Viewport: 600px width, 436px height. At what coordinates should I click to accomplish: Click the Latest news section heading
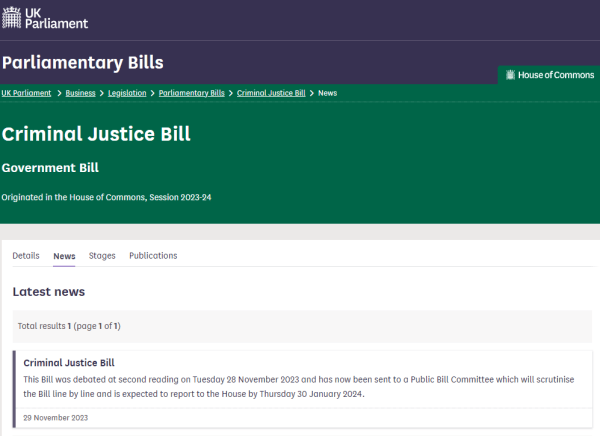49,292
